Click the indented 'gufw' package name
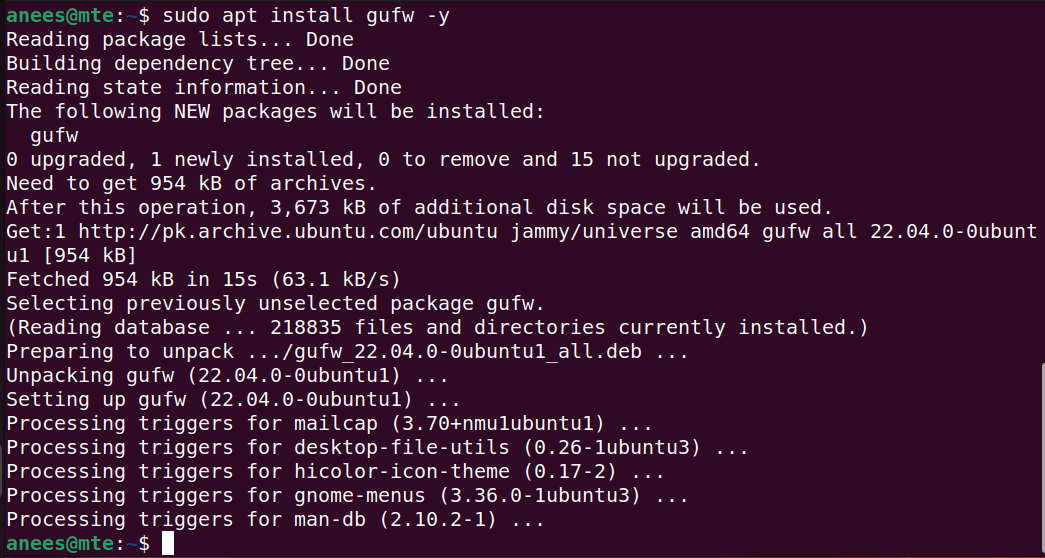The height and width of the screenshot is (558, 1045). point(54,135)
